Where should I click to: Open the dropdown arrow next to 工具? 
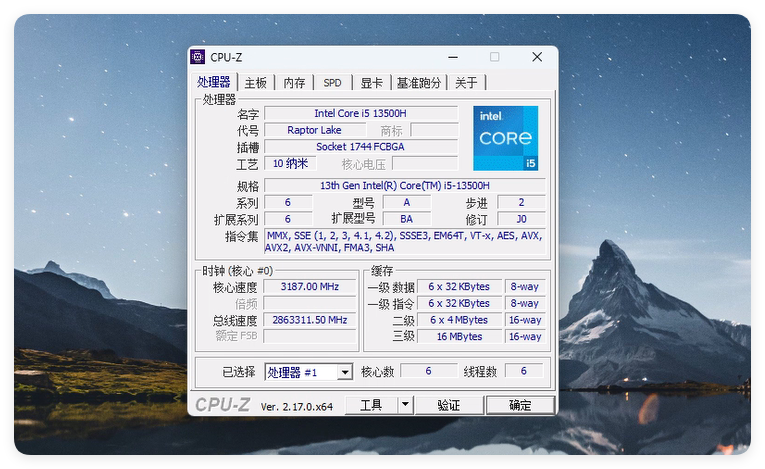pos(405,405)
